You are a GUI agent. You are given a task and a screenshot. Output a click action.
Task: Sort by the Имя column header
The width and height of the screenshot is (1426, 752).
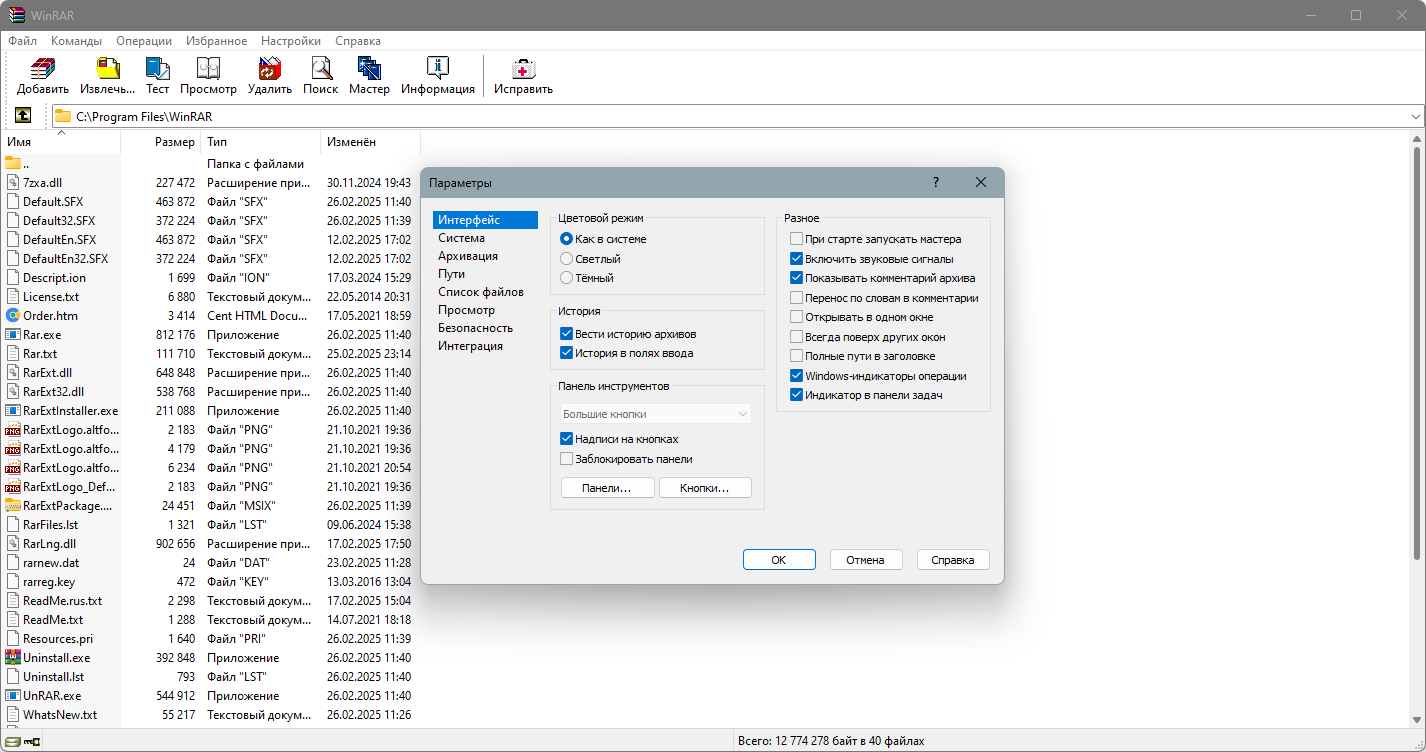click(x=60, y=142)
